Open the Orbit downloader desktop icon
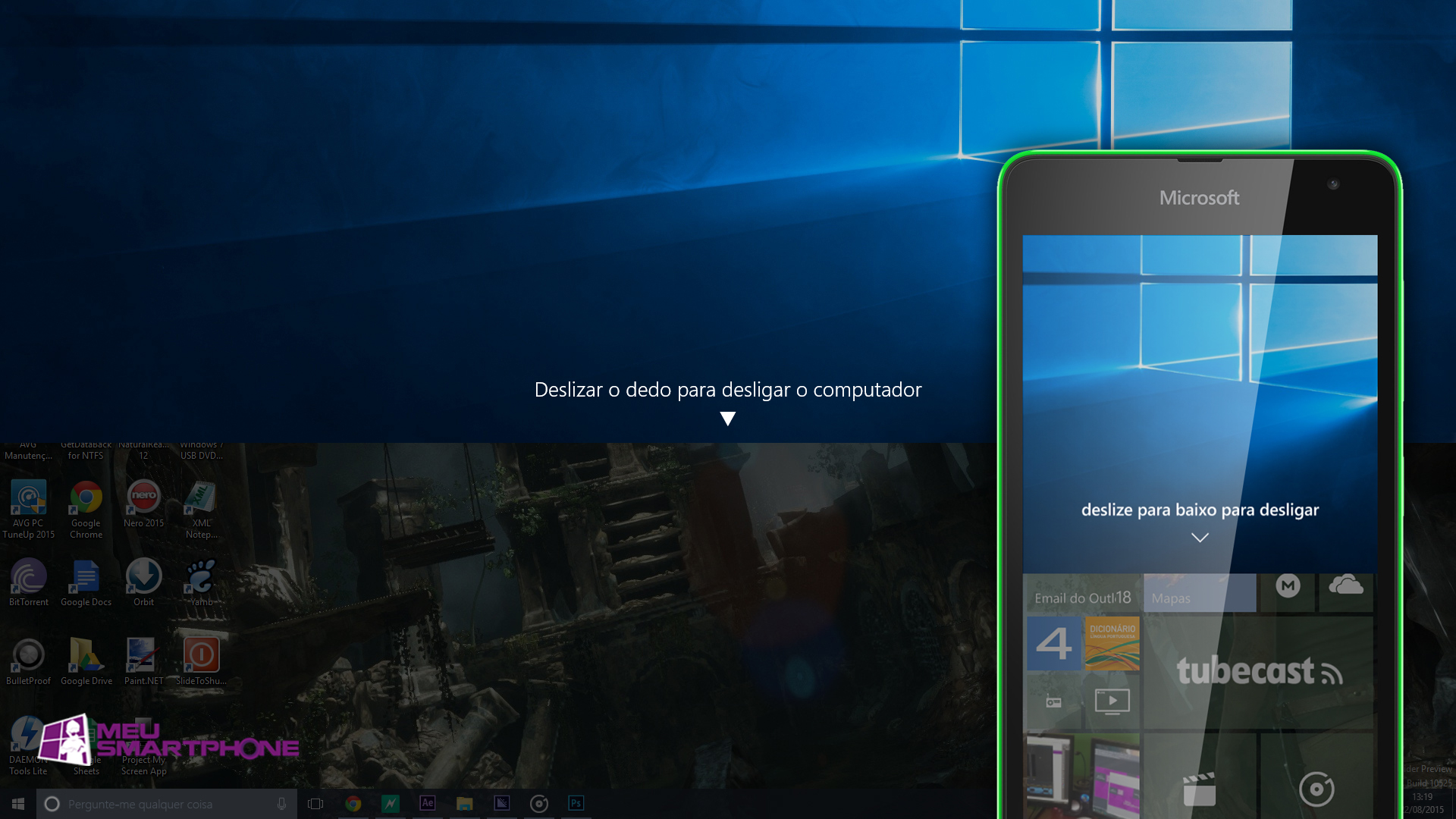The image size is (1456, 819). [143, 582]
